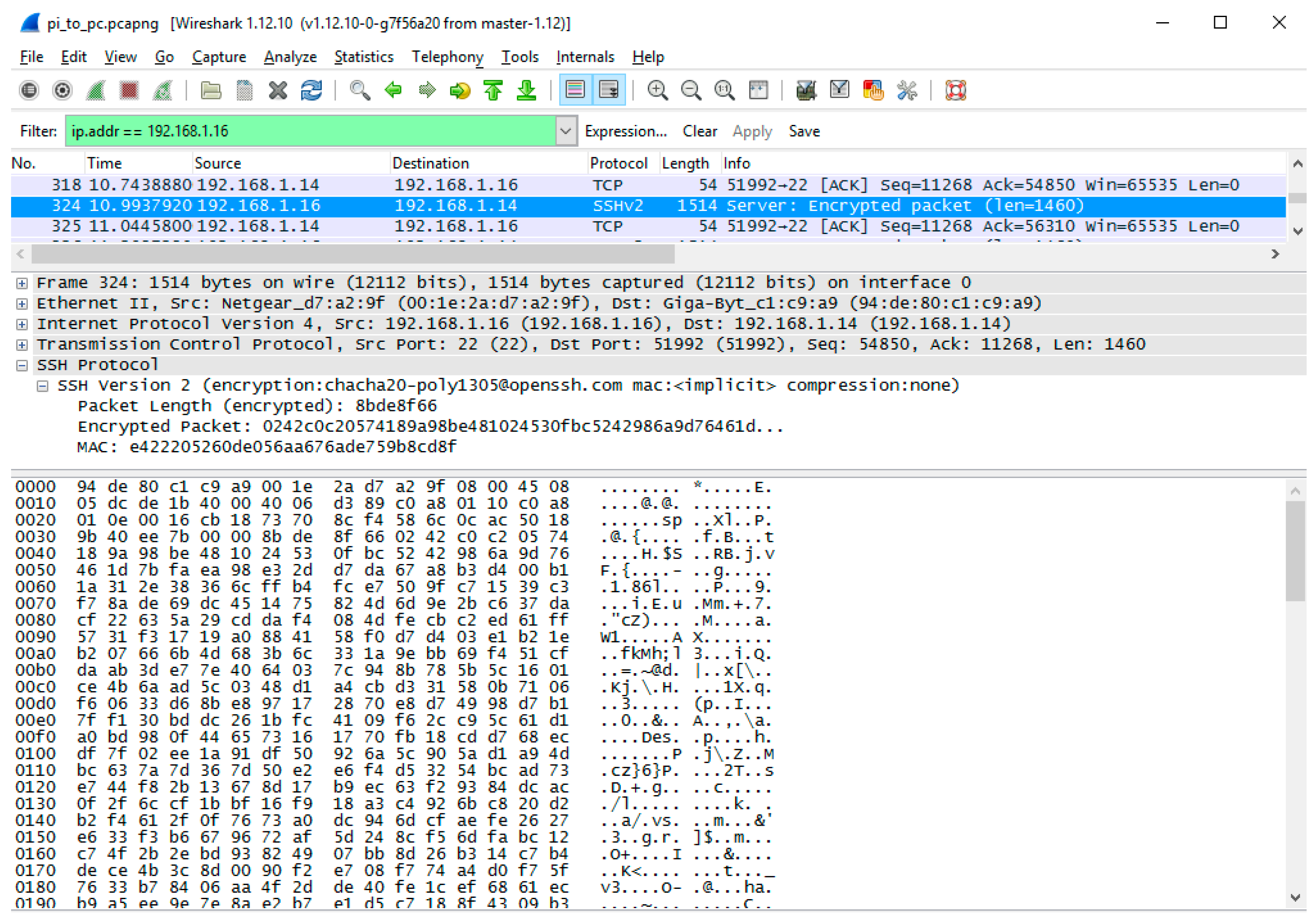The width and height of the screenshot is (1316, 920).
Task: Open the Analyze menu
Action: 290,57
